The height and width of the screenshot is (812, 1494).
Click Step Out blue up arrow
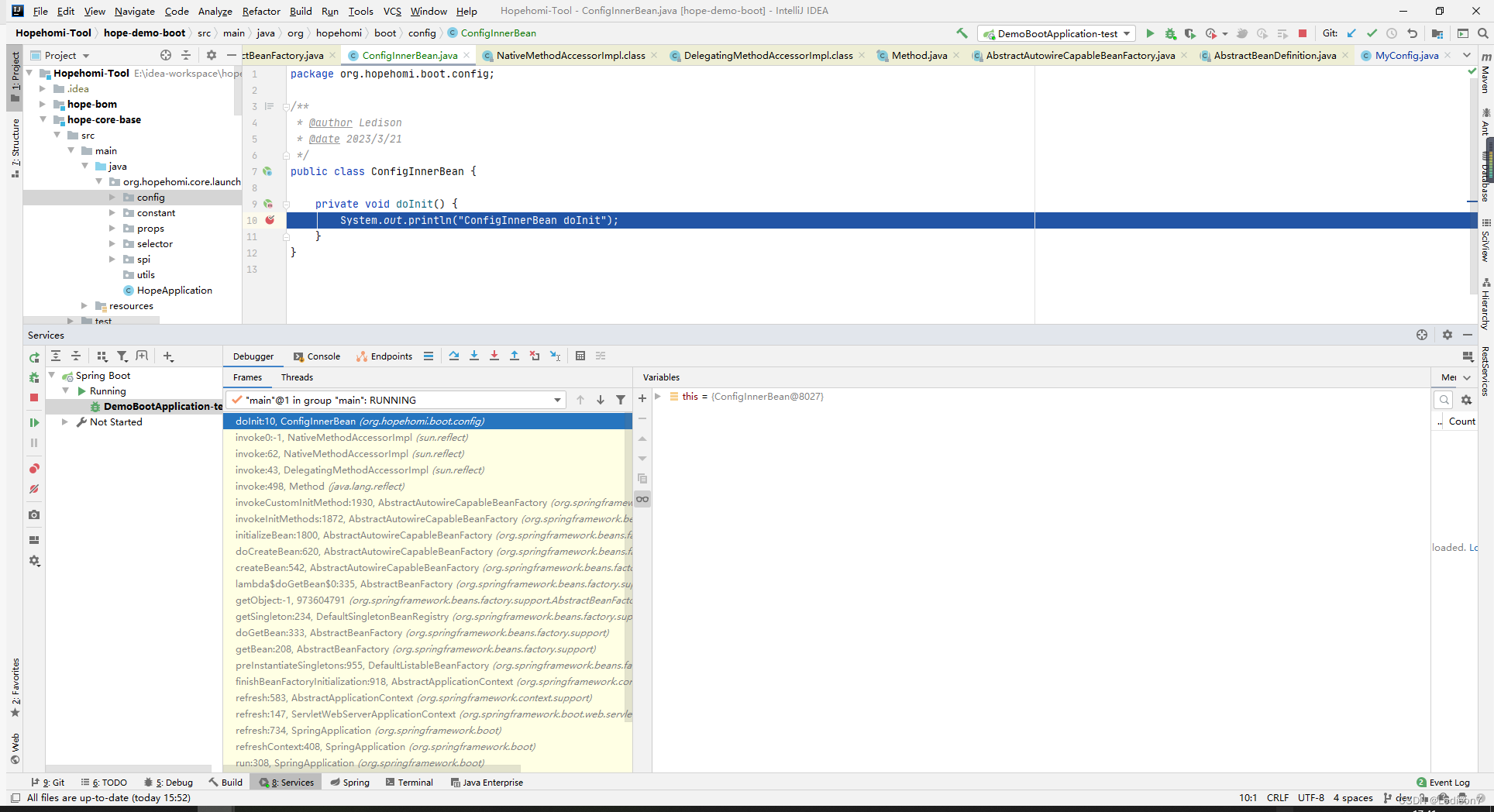(515, 356)
